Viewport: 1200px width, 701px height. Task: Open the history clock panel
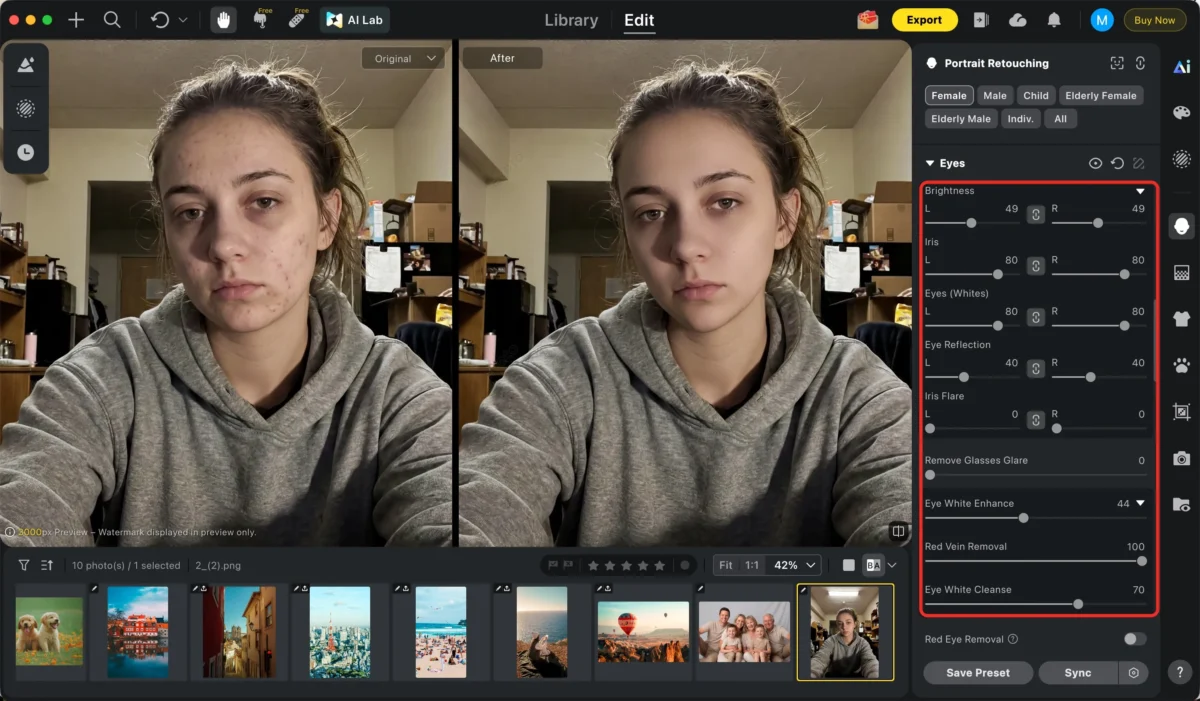click(x=26, y=152)
